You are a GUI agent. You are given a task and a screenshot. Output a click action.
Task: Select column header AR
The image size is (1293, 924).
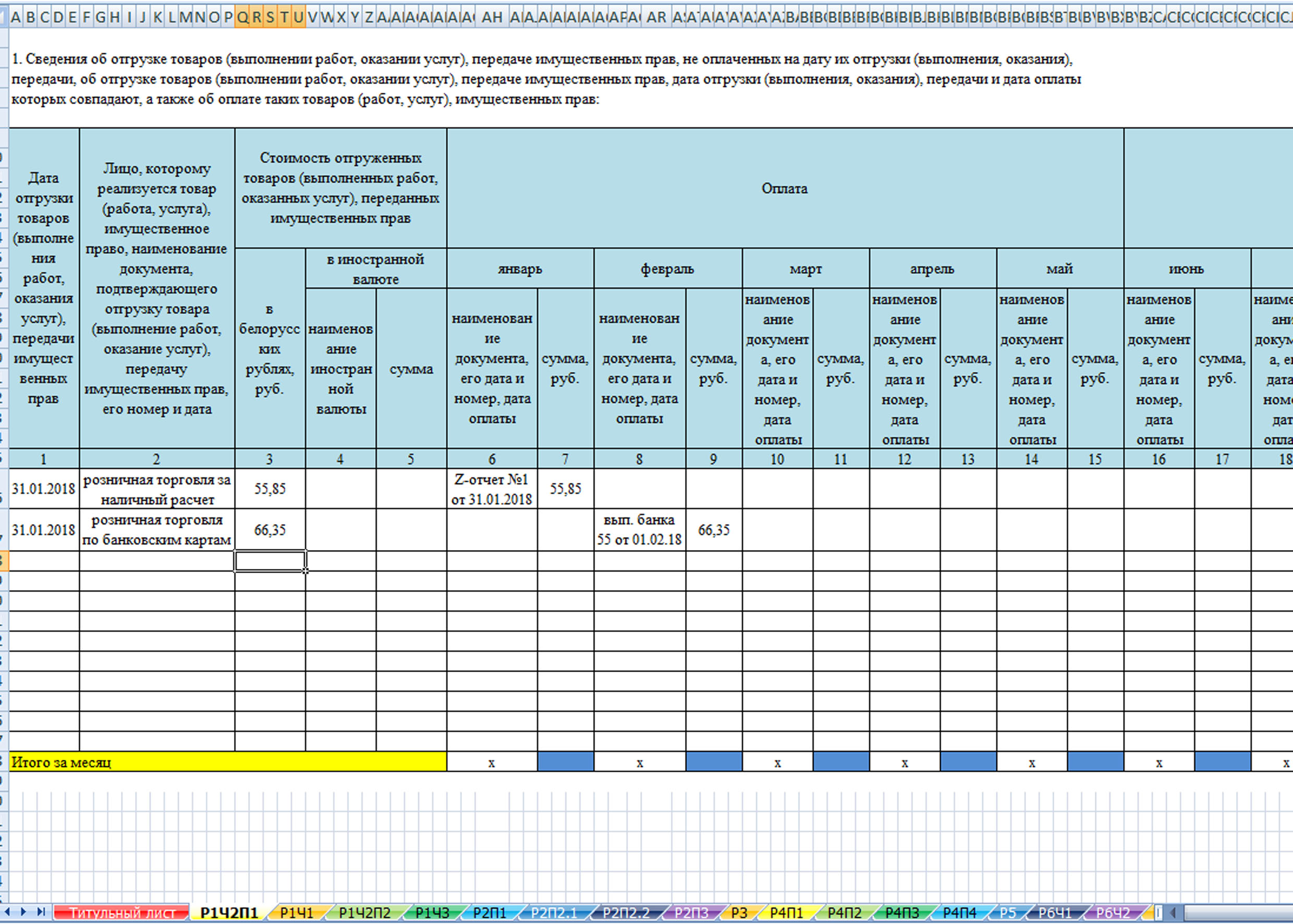coord(656,17)
